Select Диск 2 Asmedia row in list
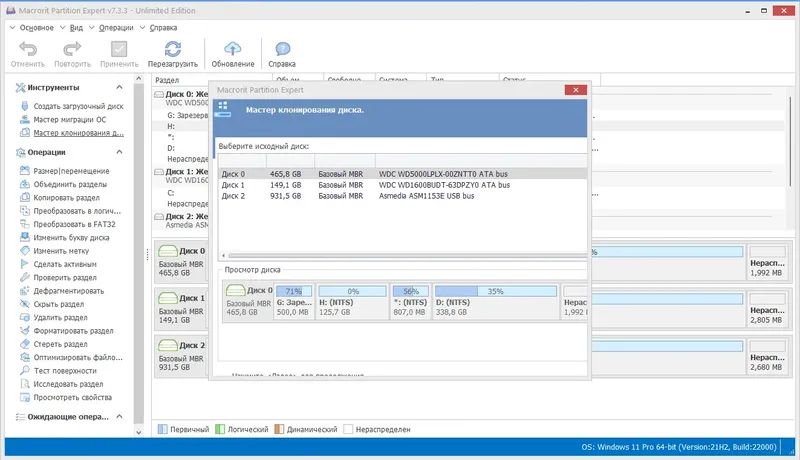Viewport: 800px width, 460px height. click(x=402, y=196)
